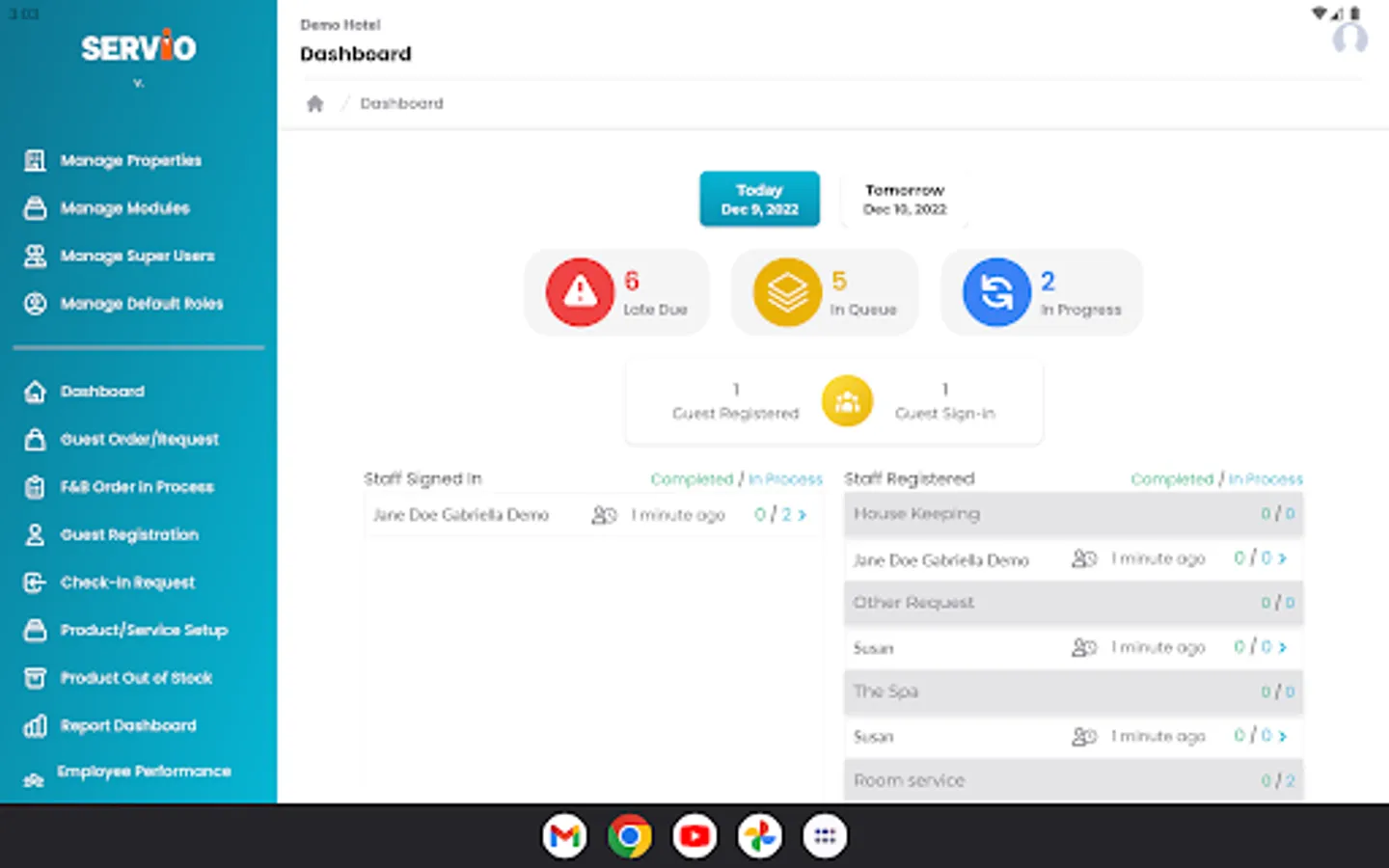The width and height of the screenshot is (1389, 868).
Task: Open Gmail from the taskbar
Action: (564, 836)
